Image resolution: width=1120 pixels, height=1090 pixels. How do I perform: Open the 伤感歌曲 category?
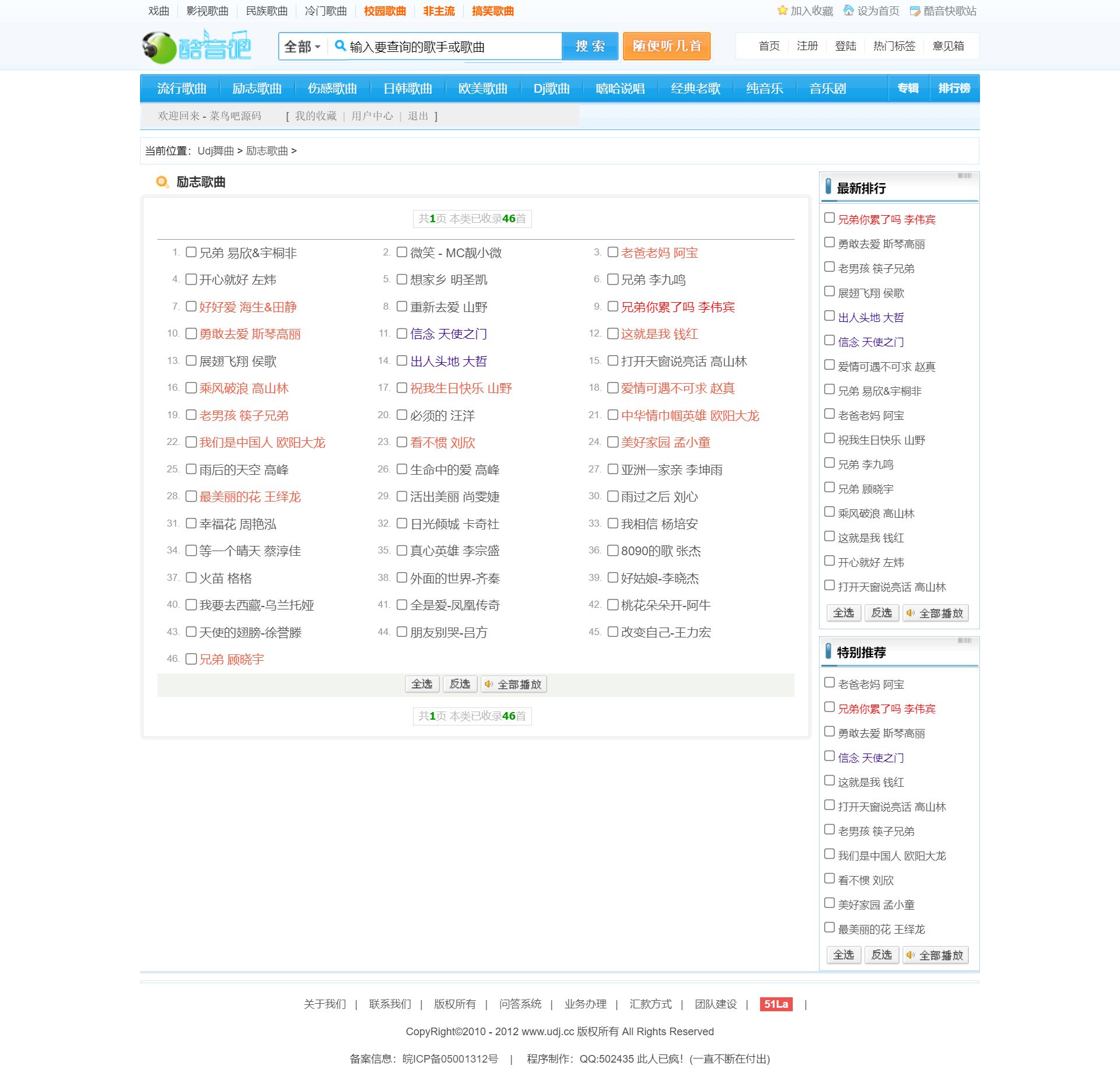click(332, 89)
